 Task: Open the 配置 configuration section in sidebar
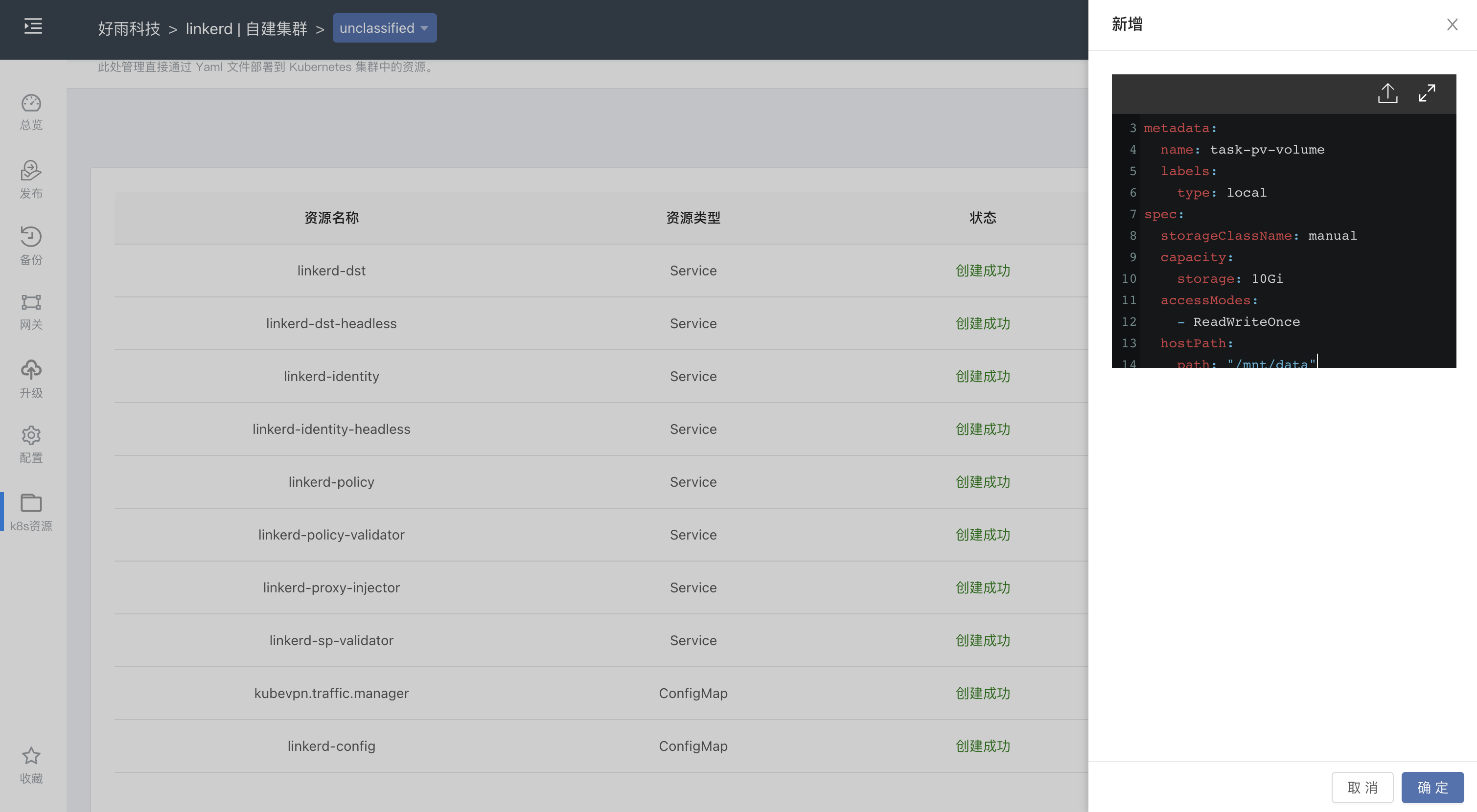31,444
